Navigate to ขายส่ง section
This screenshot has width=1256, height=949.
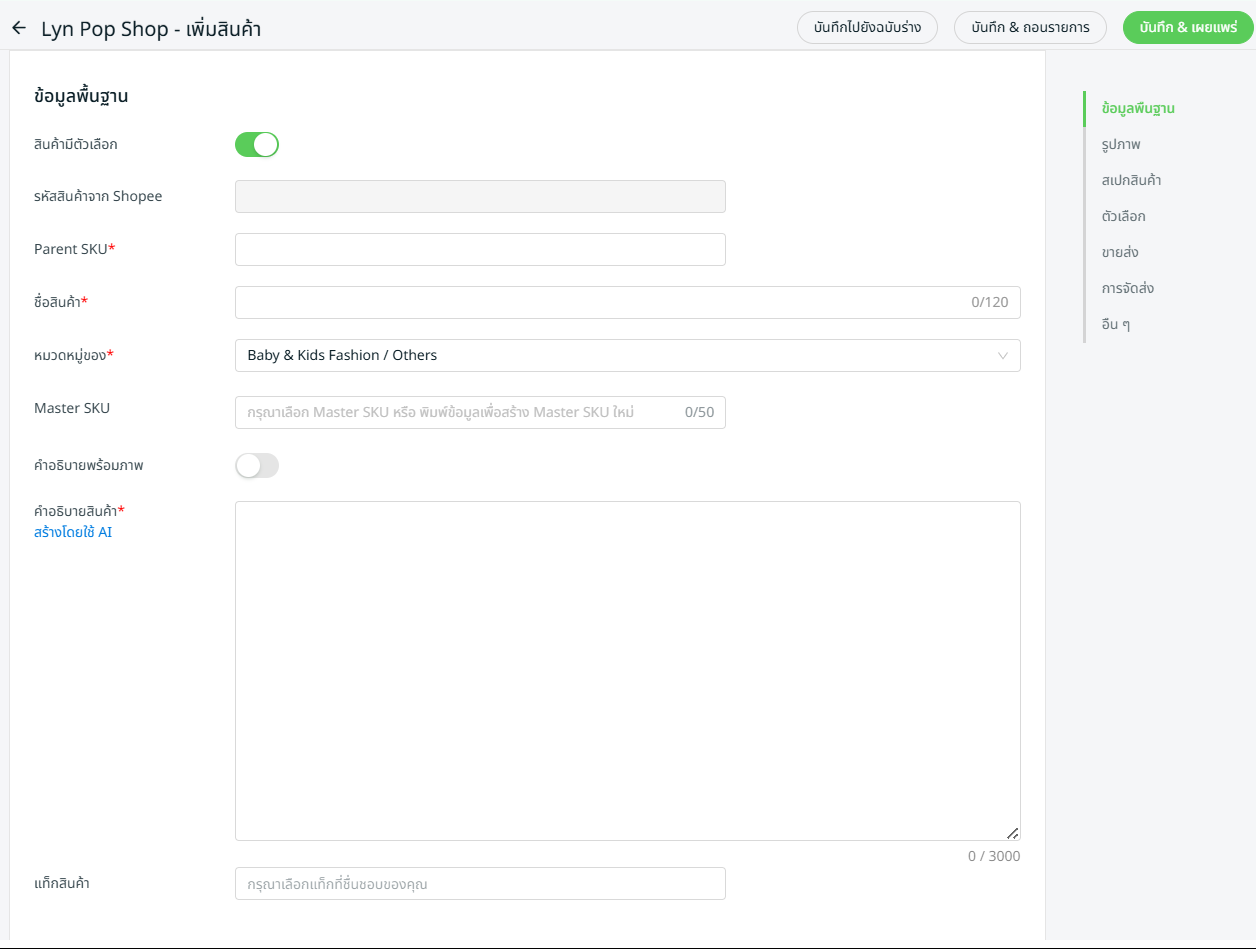(x=1119, y=252)
